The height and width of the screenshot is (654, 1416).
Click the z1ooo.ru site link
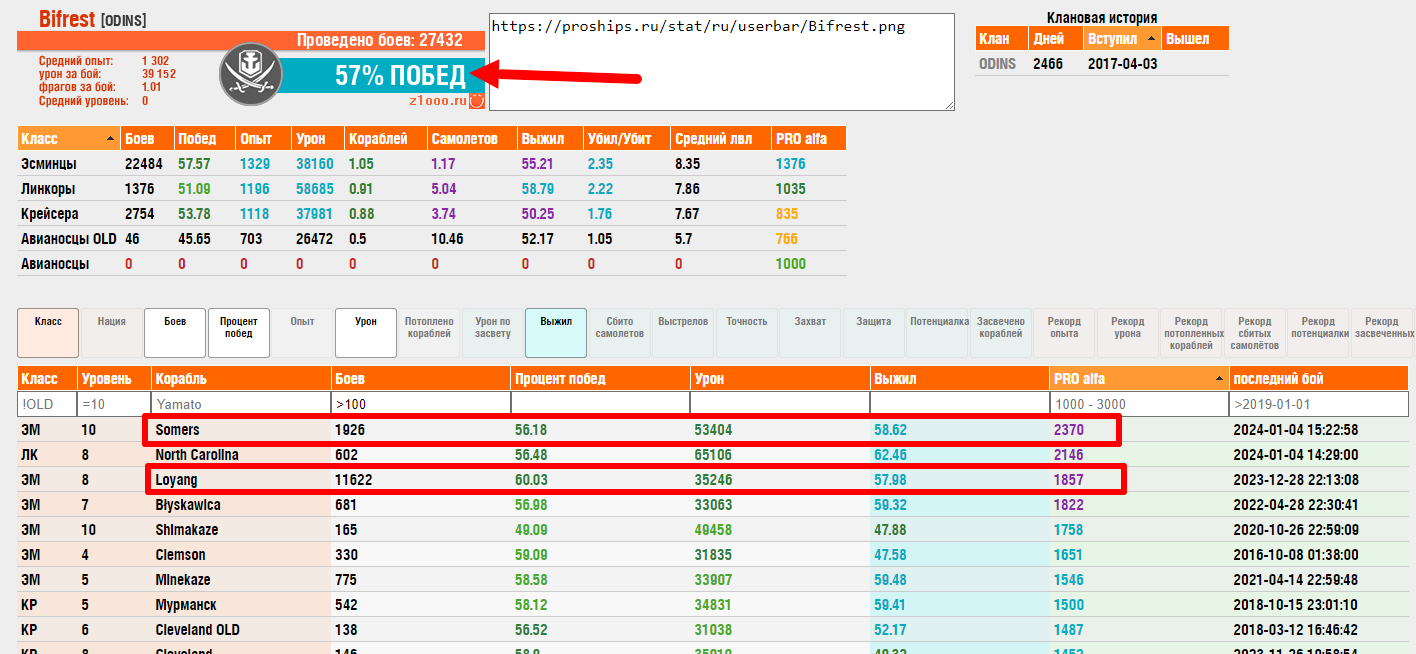[x=438, y=100]
